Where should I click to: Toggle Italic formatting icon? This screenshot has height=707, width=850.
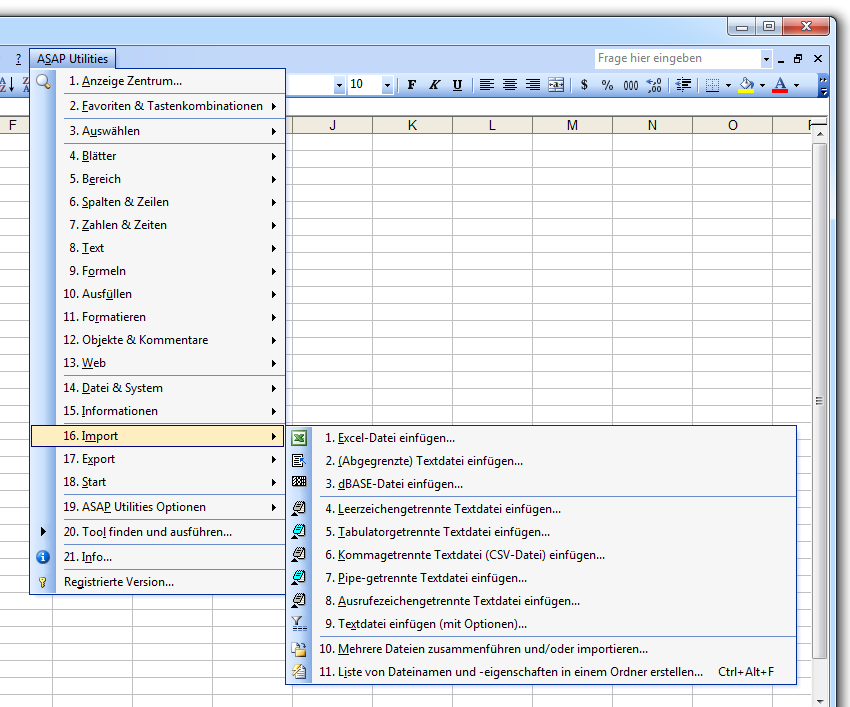click(x=434, y=85)
